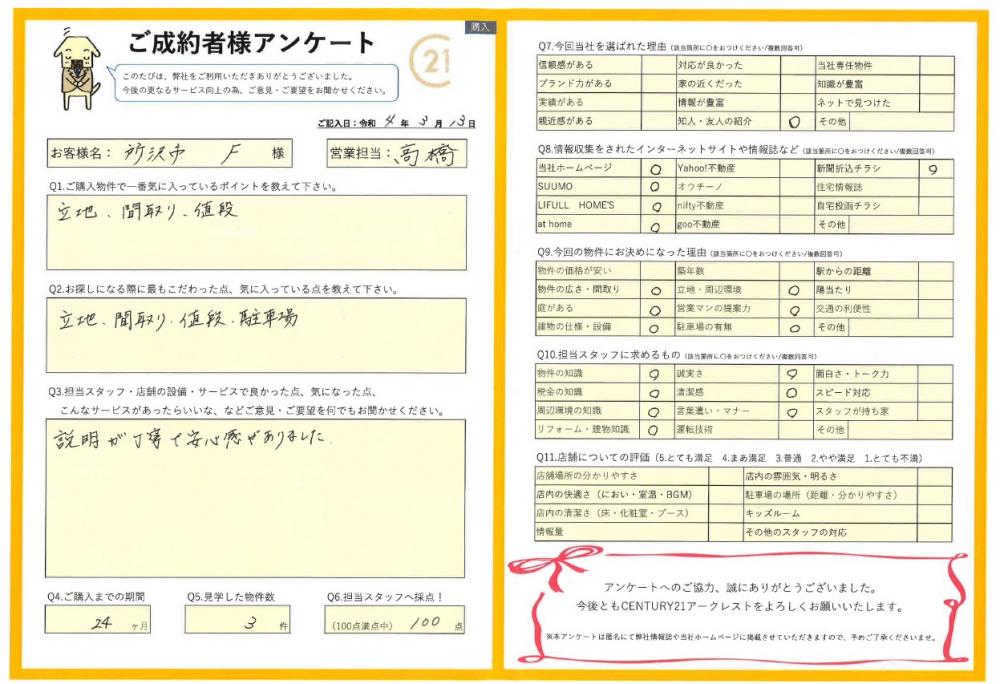Click the 購入 tag at top

point(480,27)
